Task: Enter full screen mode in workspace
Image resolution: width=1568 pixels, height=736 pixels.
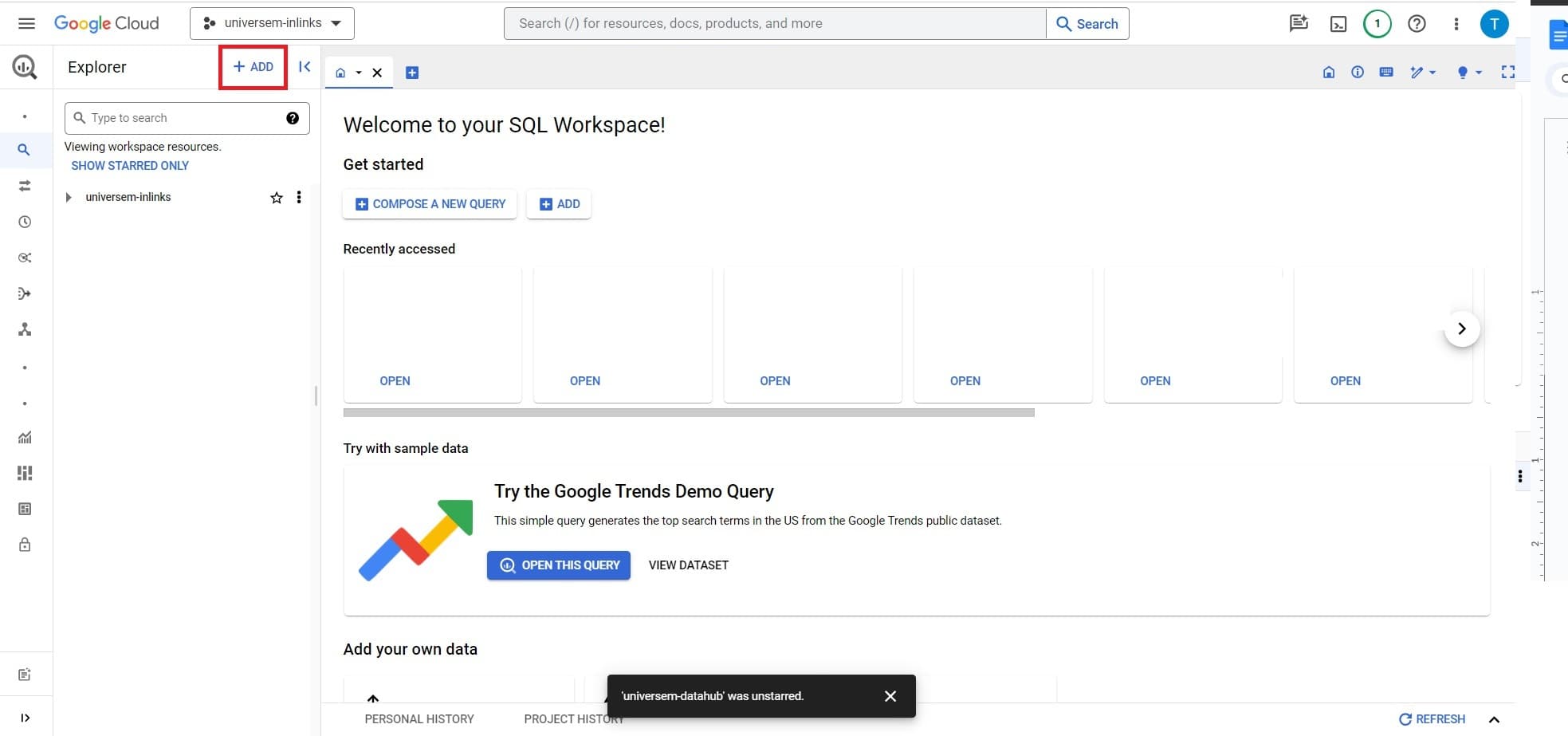Action: [x=1507, y=72]
